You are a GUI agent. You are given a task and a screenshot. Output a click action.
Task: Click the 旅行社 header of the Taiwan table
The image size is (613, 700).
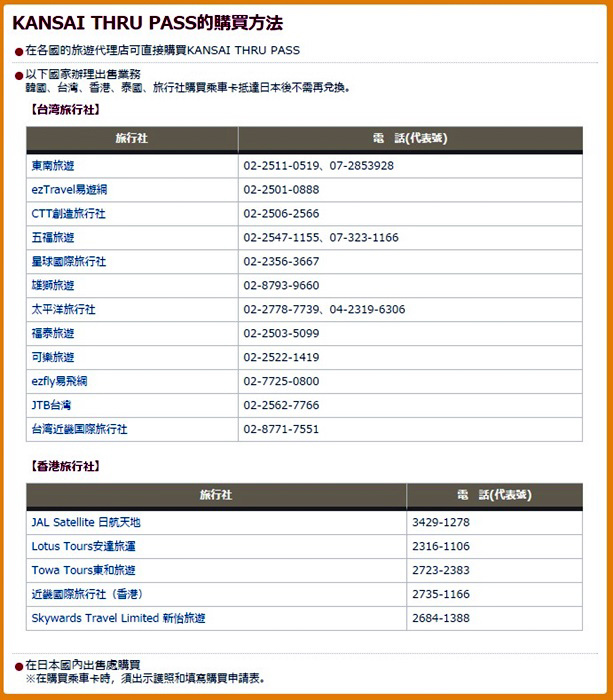132,138
